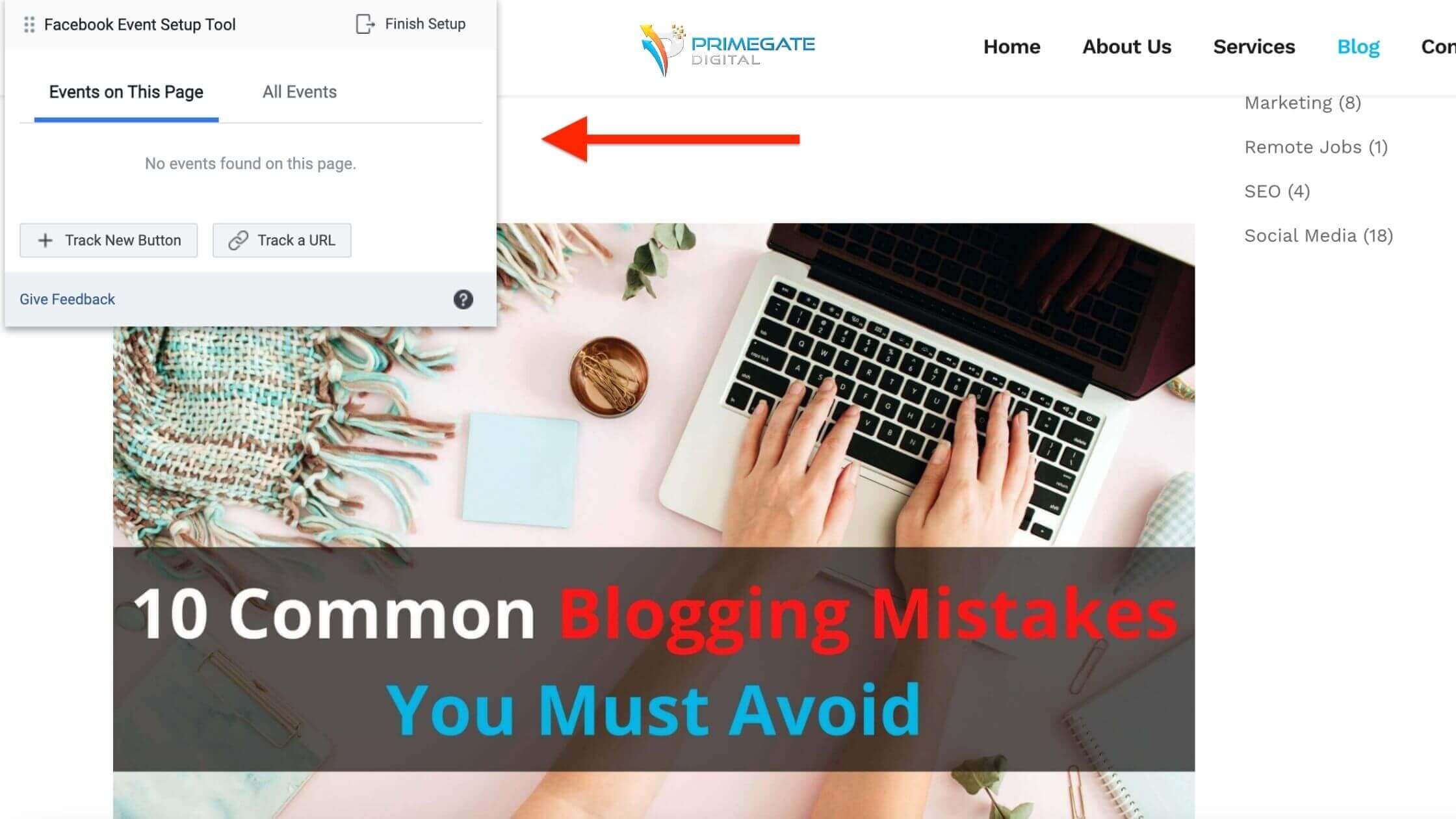
Task: Click the Give Feedback help question mark icon
Action: 462,299
